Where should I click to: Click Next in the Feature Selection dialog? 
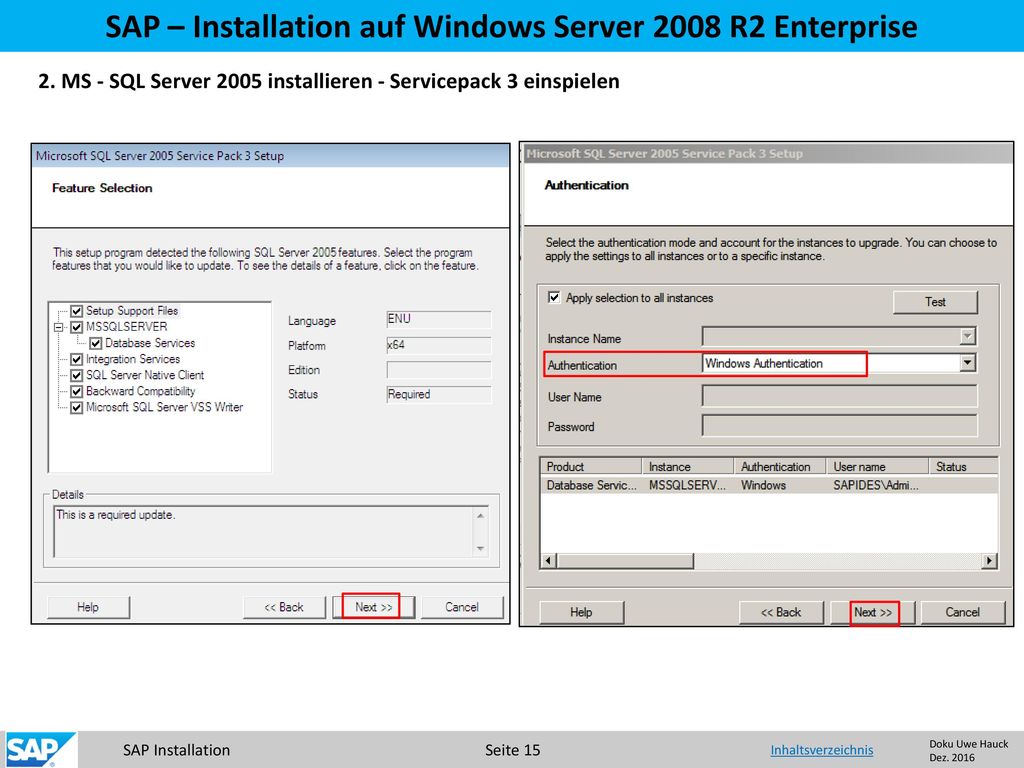[374, 607]
